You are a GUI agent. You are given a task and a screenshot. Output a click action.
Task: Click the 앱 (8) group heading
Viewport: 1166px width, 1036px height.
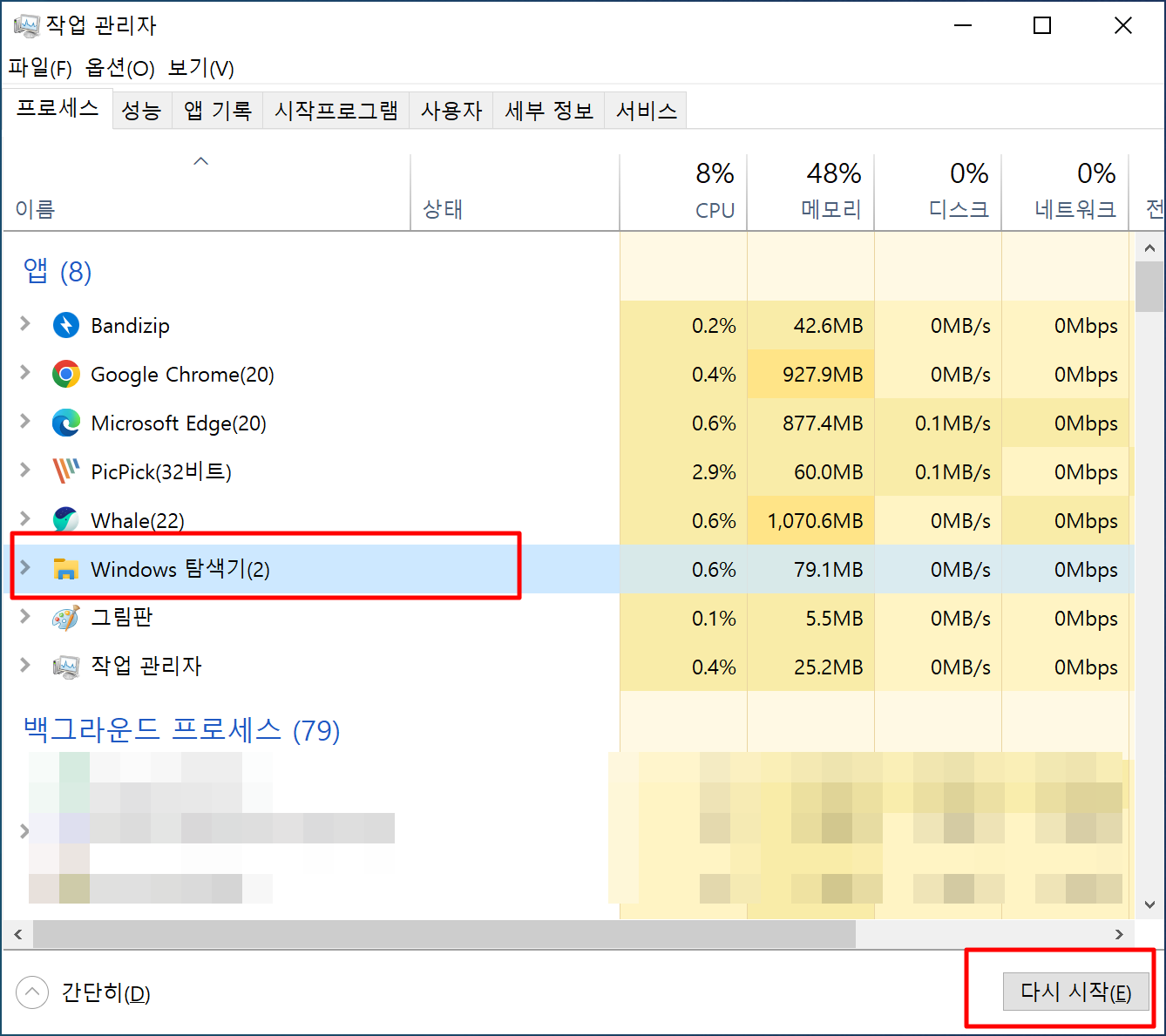coord(58,272)
